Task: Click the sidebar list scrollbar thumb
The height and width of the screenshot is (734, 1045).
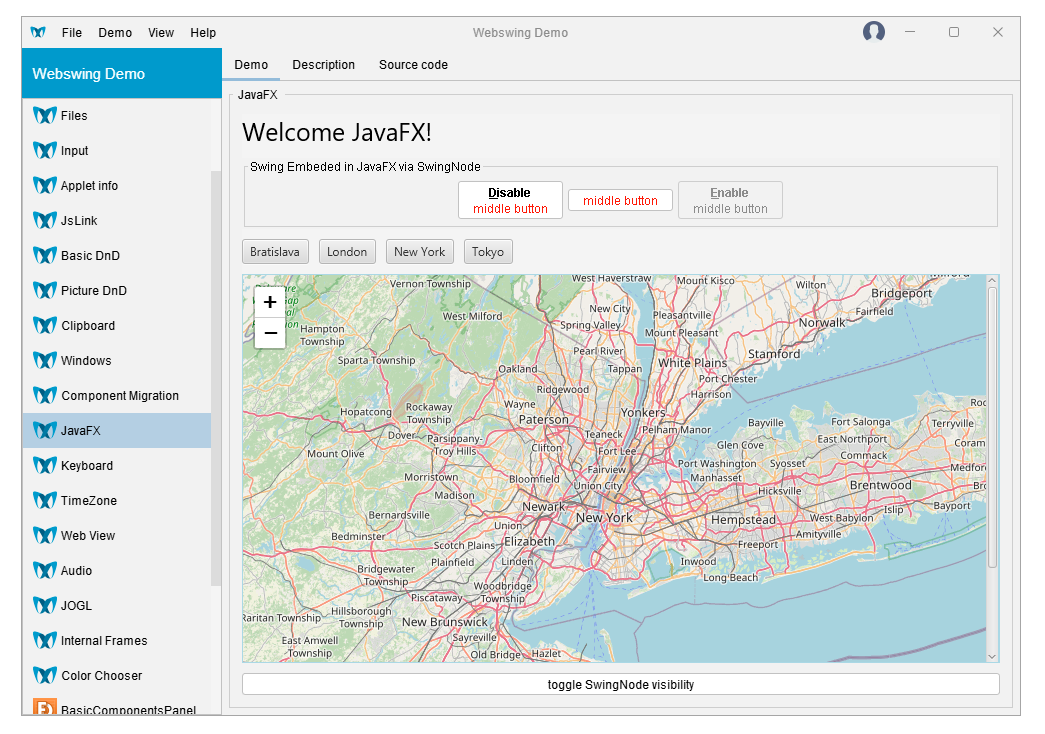Action: (x=216, y=377)
